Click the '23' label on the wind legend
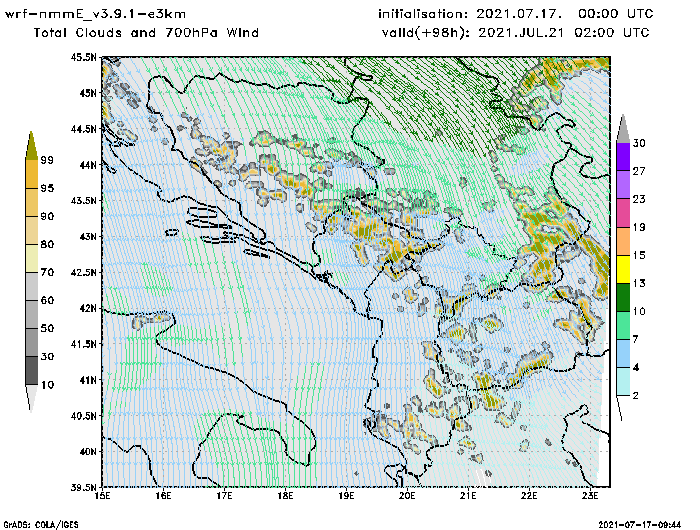 [x=639, y=199]
